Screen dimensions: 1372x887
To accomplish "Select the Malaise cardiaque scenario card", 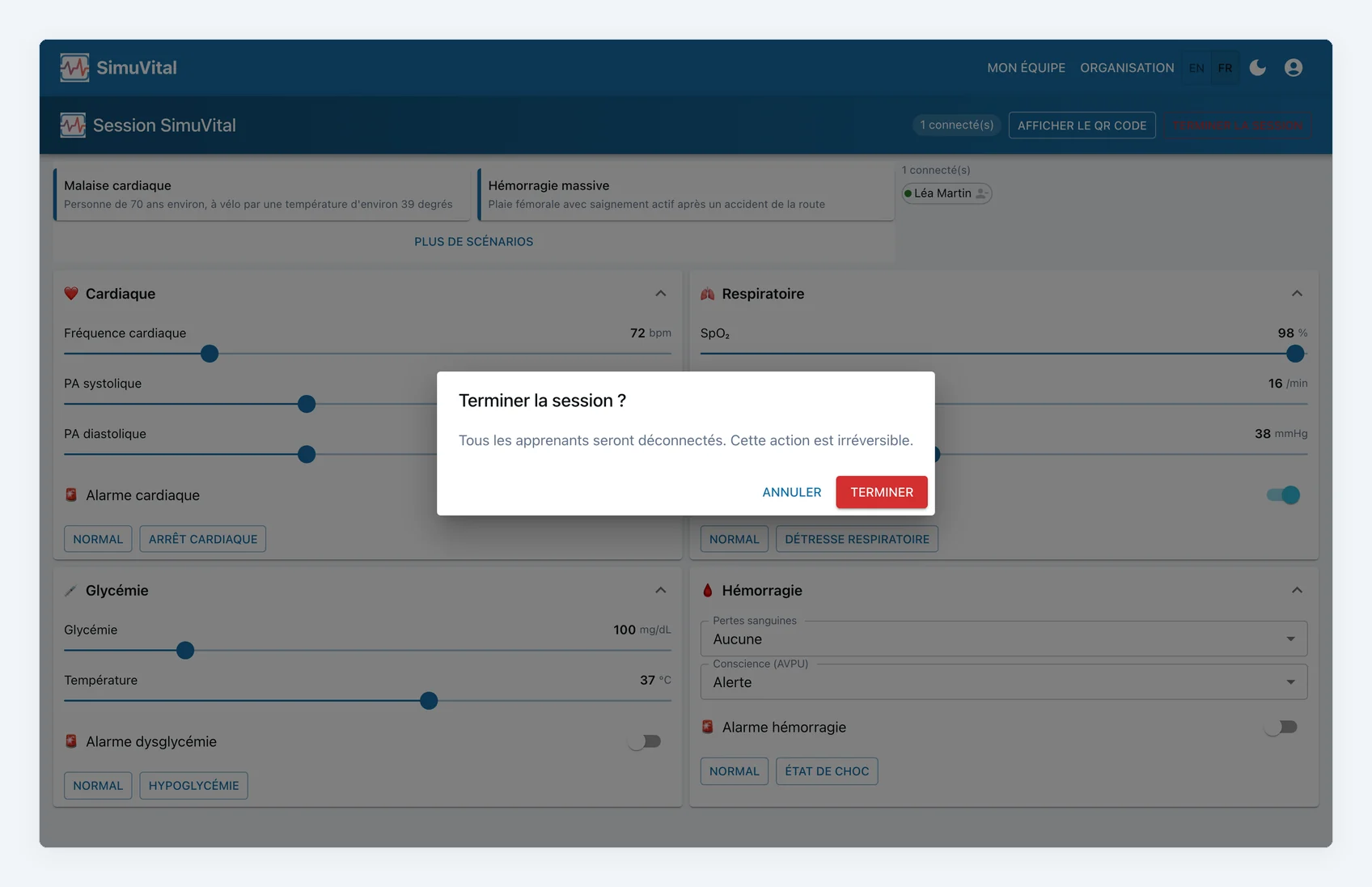I will [261, 194].
